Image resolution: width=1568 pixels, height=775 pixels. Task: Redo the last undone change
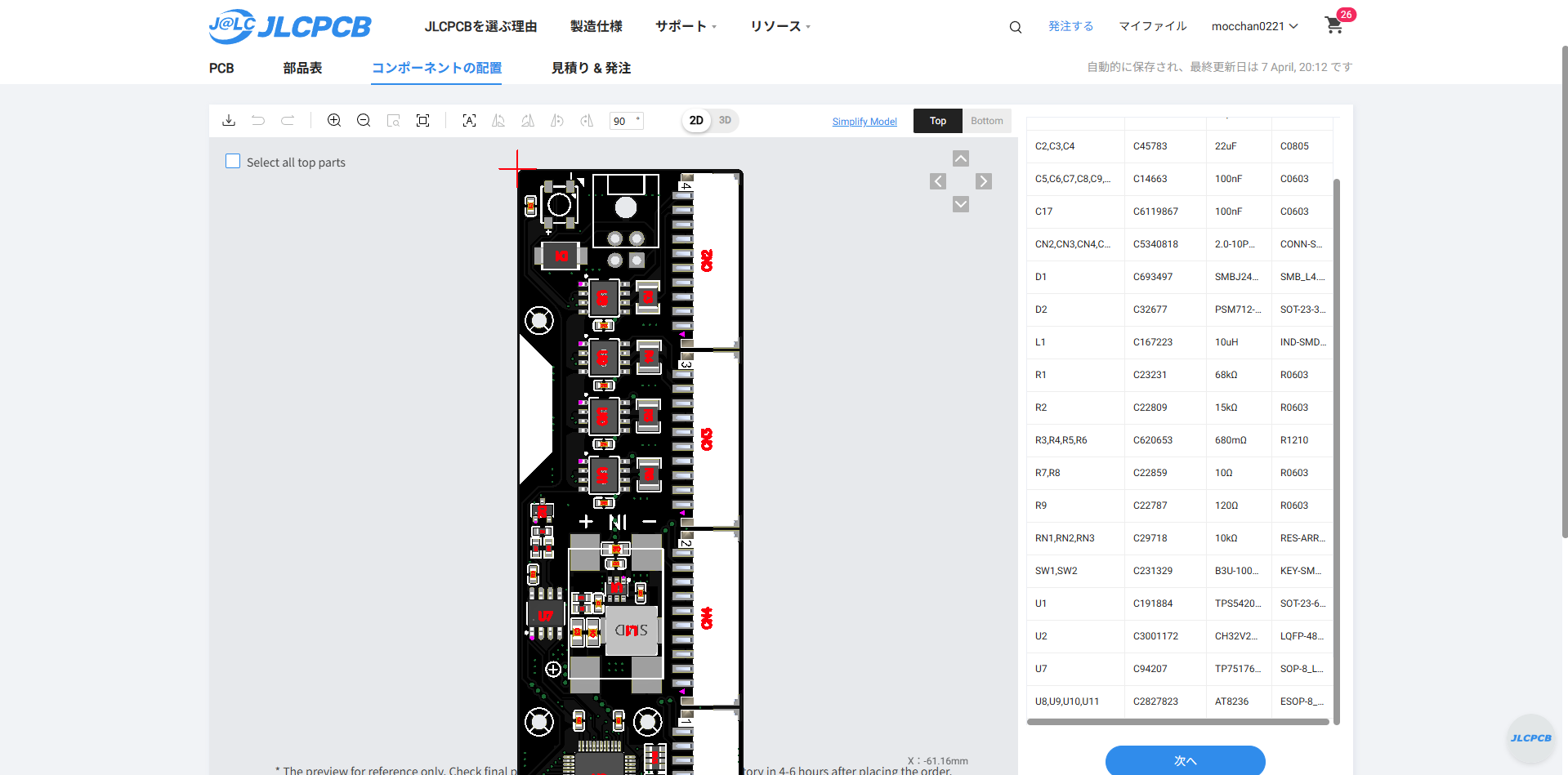[288, 120]
